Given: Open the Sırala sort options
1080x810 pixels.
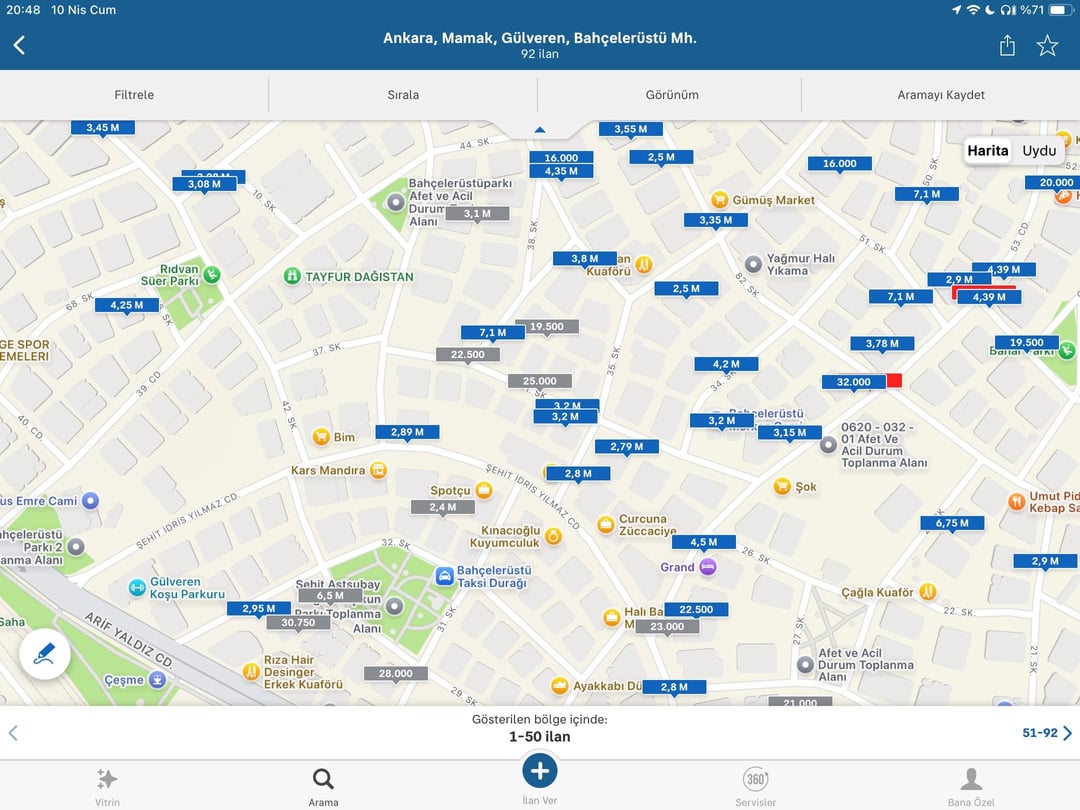Looking at the screenshot, I should coord(403,95).
